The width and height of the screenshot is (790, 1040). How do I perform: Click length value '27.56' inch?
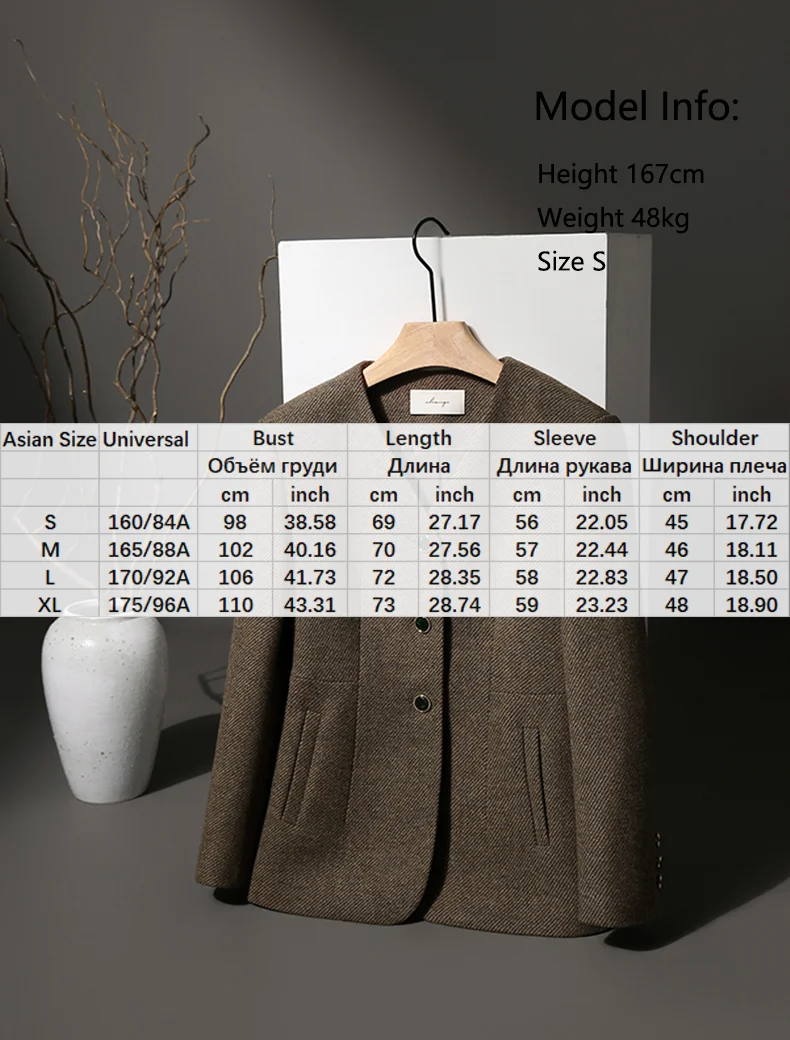[x=454, y=550]
